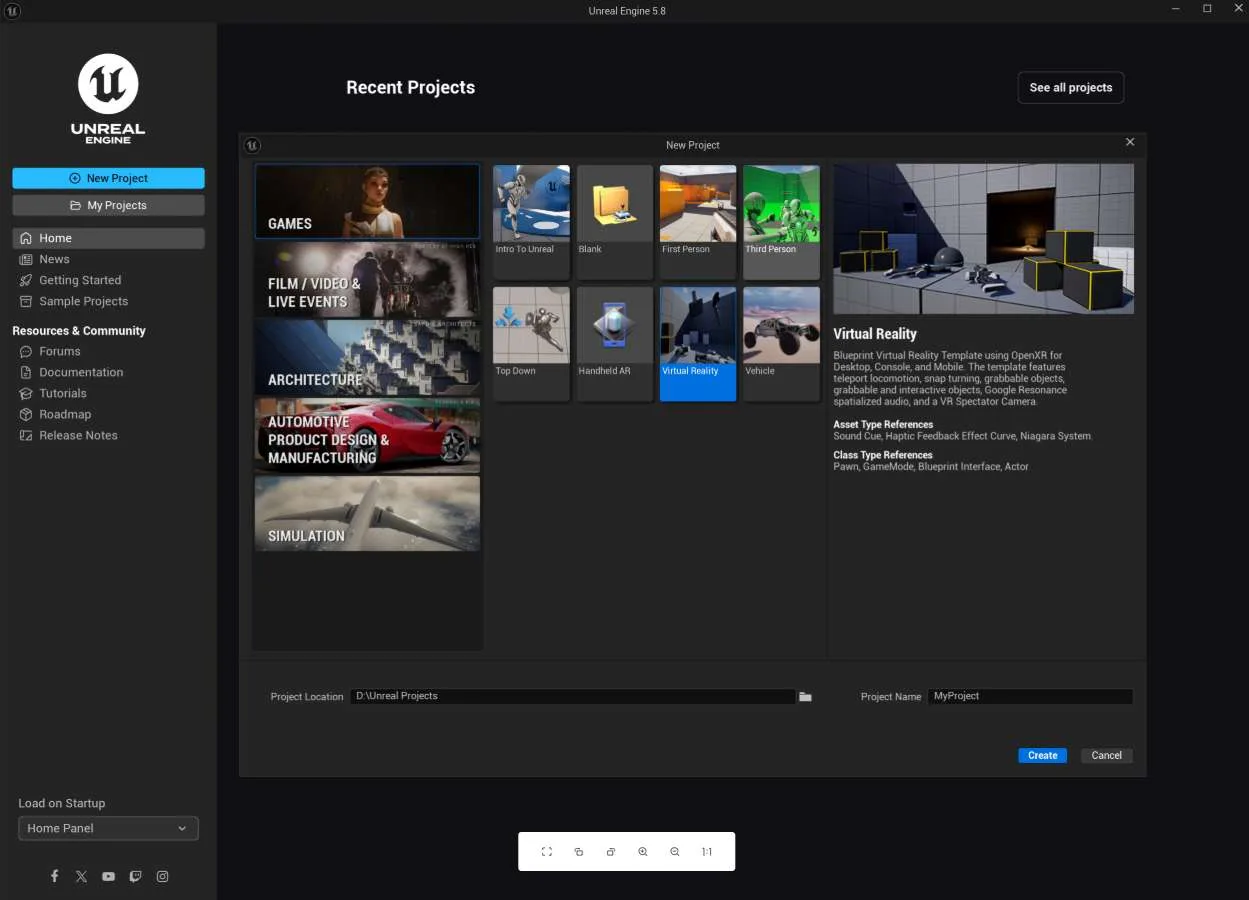Image resolution: width=1249 pixels, height=900 pixels.
Task: Open the Load on Startup dropdown
Action: click(108, 828)
